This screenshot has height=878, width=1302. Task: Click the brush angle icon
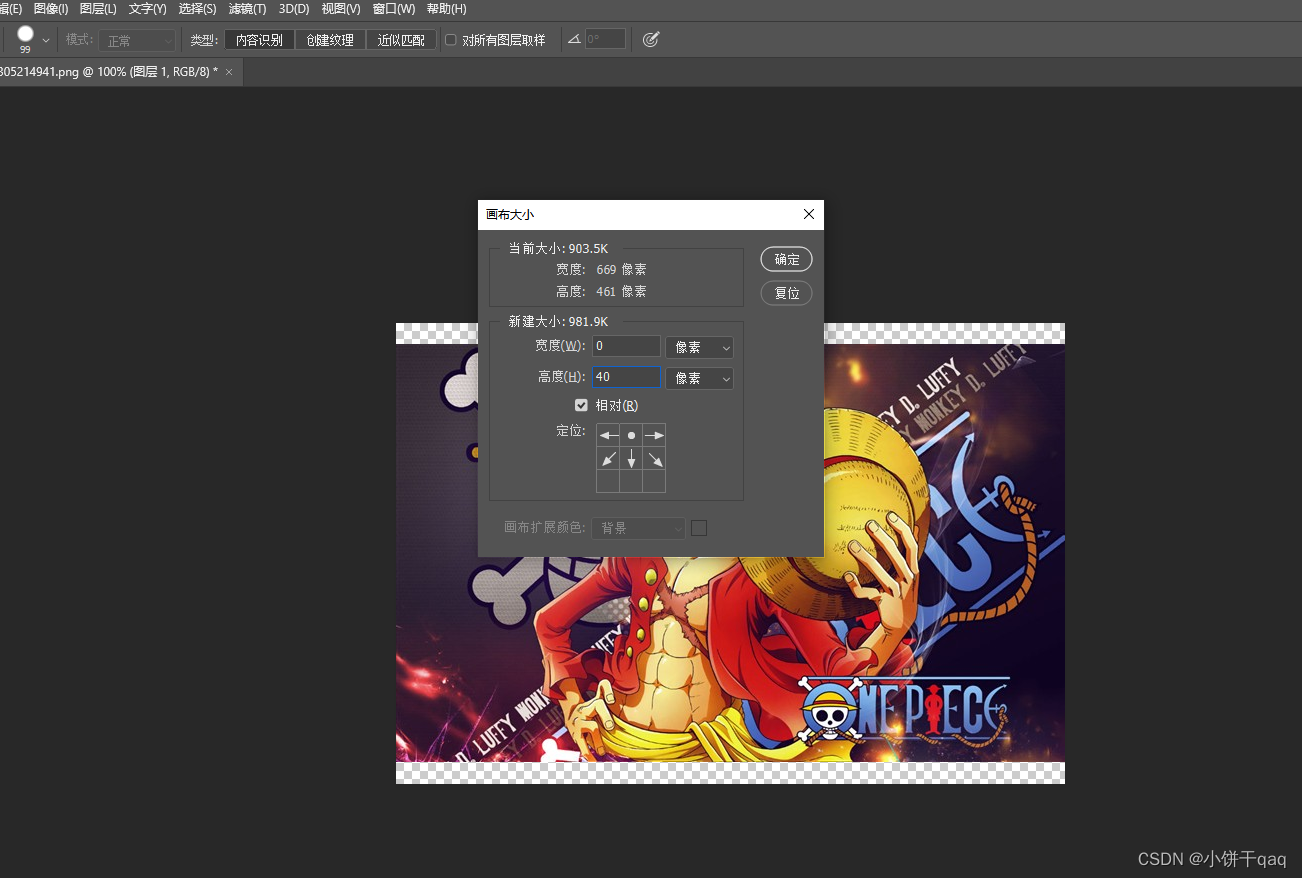tap(574, 39)
